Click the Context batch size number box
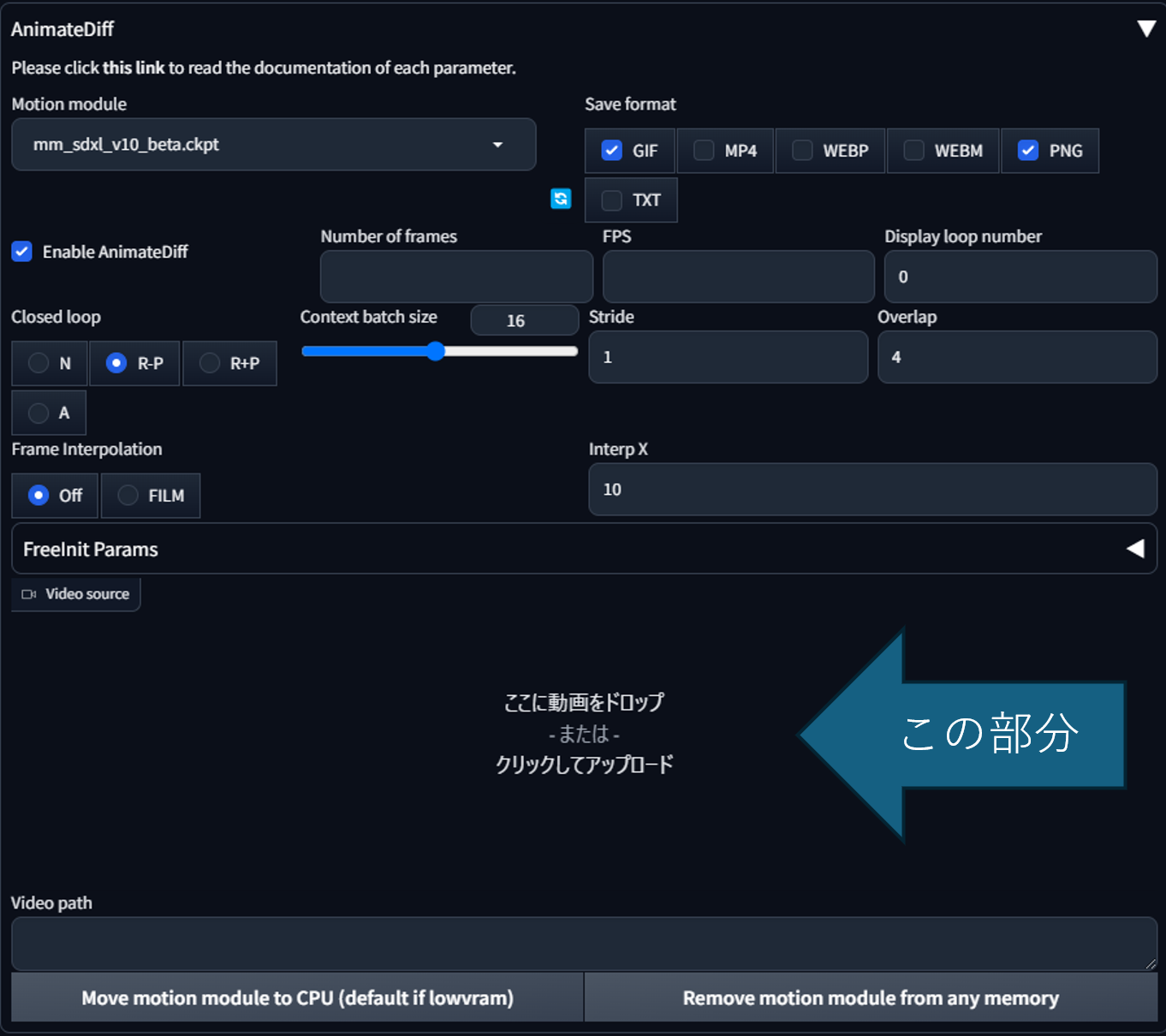 (524, 320)
